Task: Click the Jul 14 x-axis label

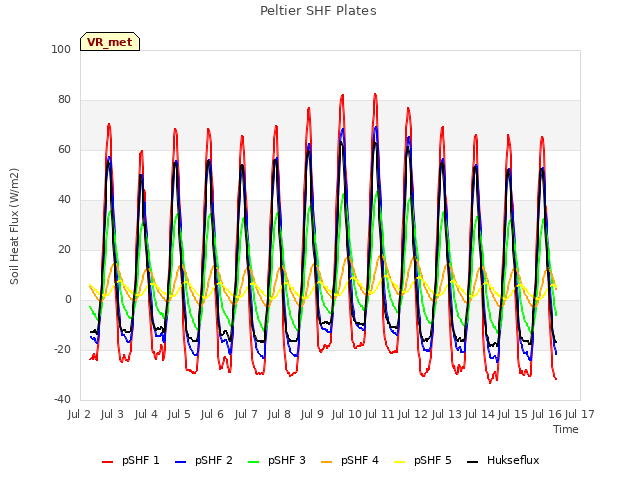Action: (480, 415)
